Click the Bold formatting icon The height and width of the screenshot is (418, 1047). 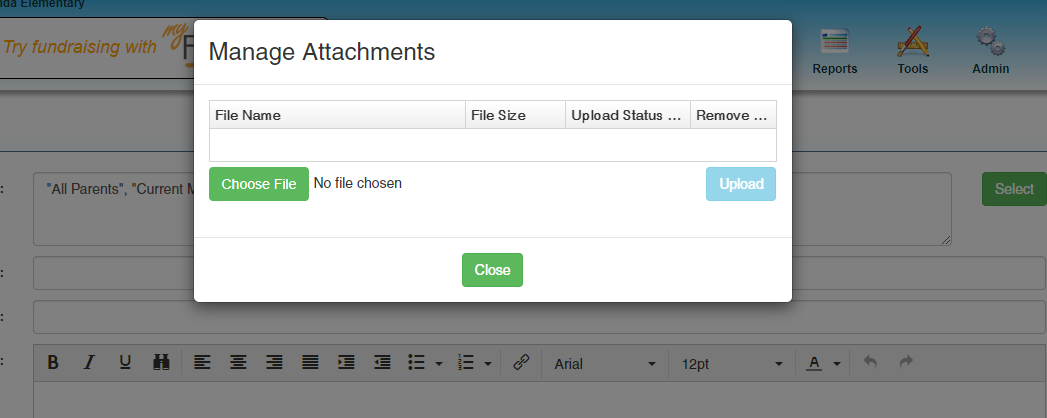tap(54, 363)
